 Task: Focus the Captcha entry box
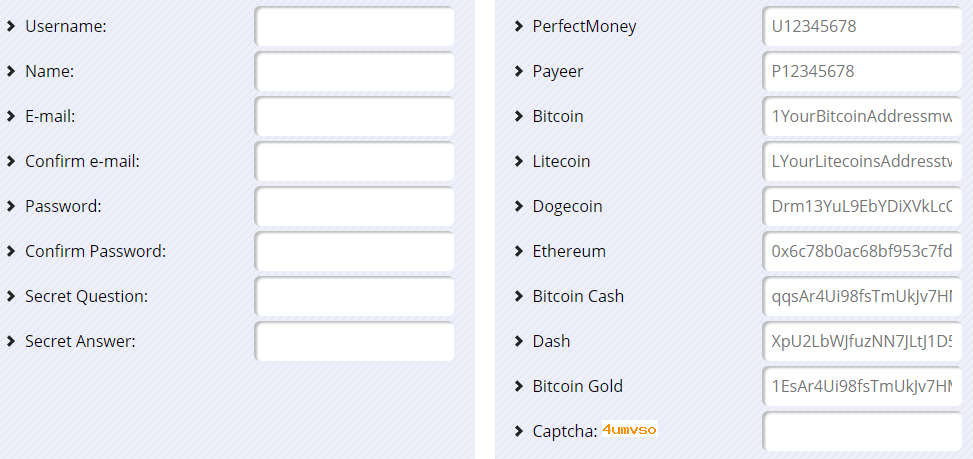pyautogui.click(x=863, y=431)
